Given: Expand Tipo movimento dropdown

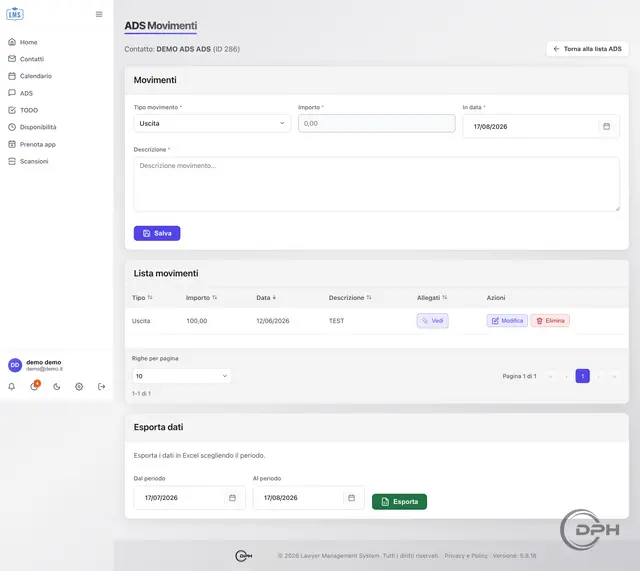Looking at the screenshot, I should [212, 123].
